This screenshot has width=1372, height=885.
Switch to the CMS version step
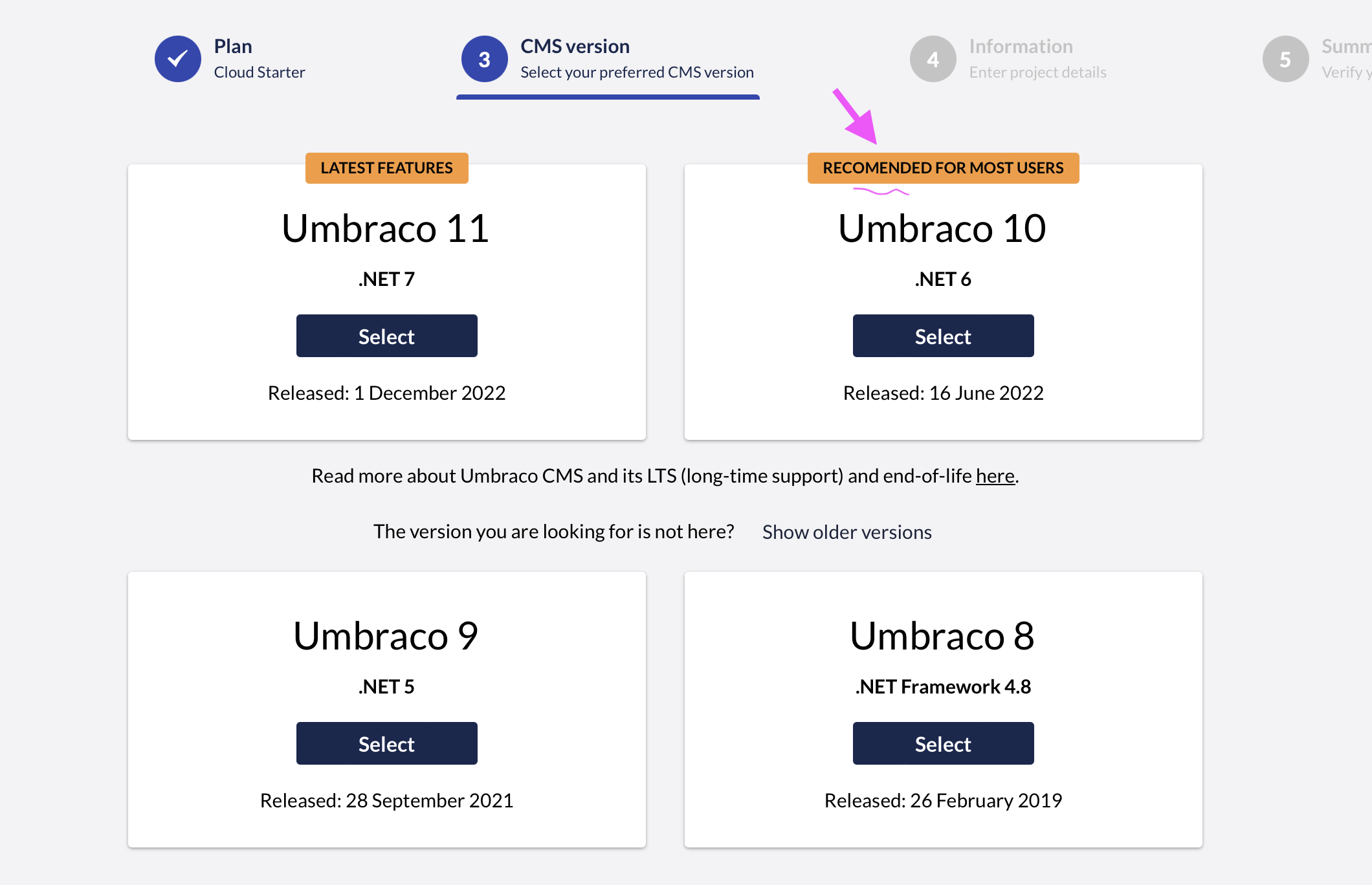[x=575, y=45]
